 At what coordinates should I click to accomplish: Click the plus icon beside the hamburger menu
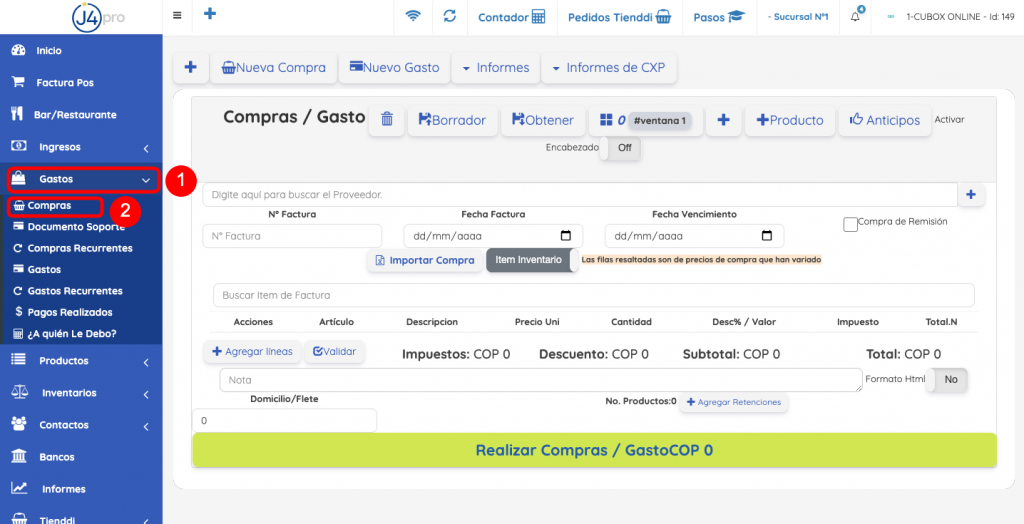pyautogui.click(x=210, y=14)
